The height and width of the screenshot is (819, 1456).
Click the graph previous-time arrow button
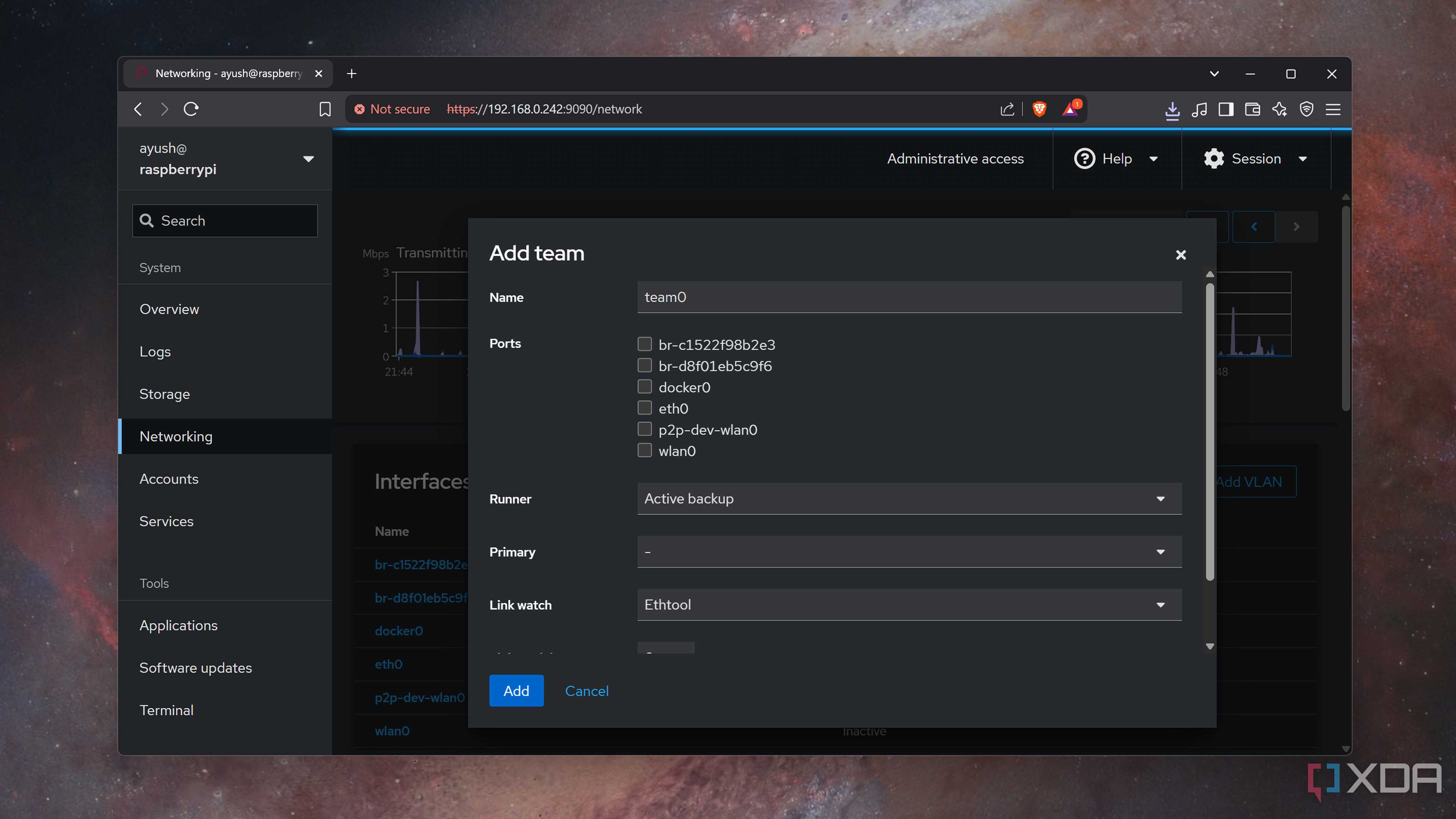click(x=1254, y=227)
